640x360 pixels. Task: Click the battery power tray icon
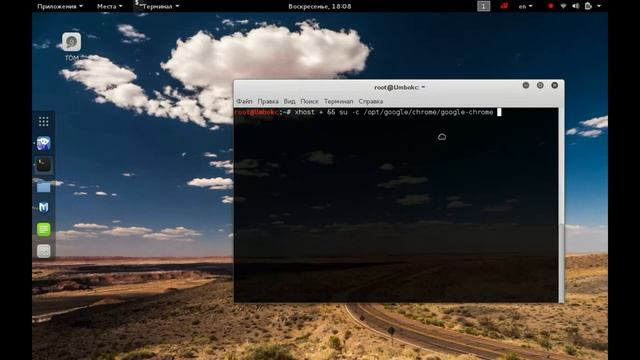tap(588, 6)
